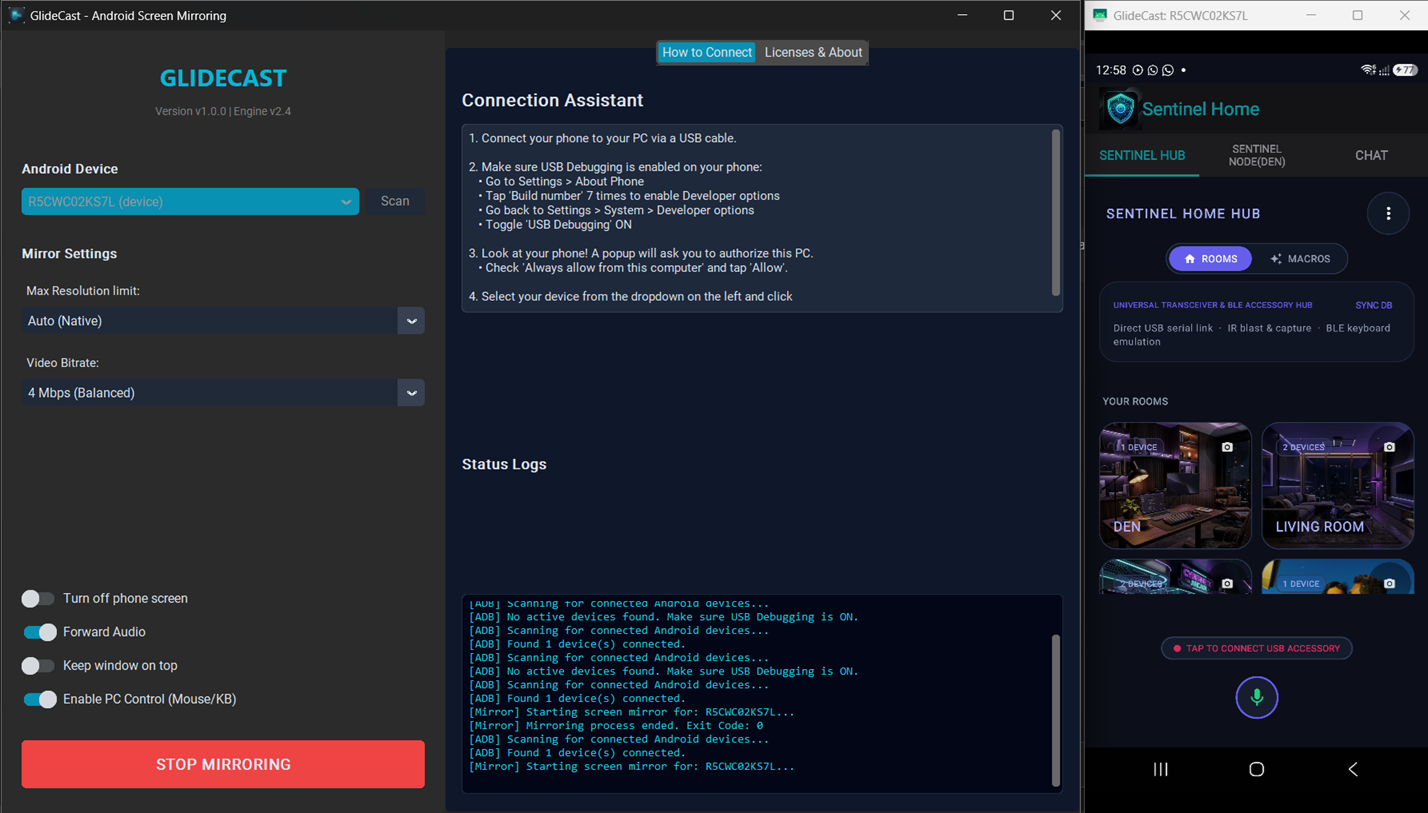Click the GlideCast icon in the mirror window title bar
Image resolution: width=1428 pixels, height=813 pixels.
point(1100,15)
